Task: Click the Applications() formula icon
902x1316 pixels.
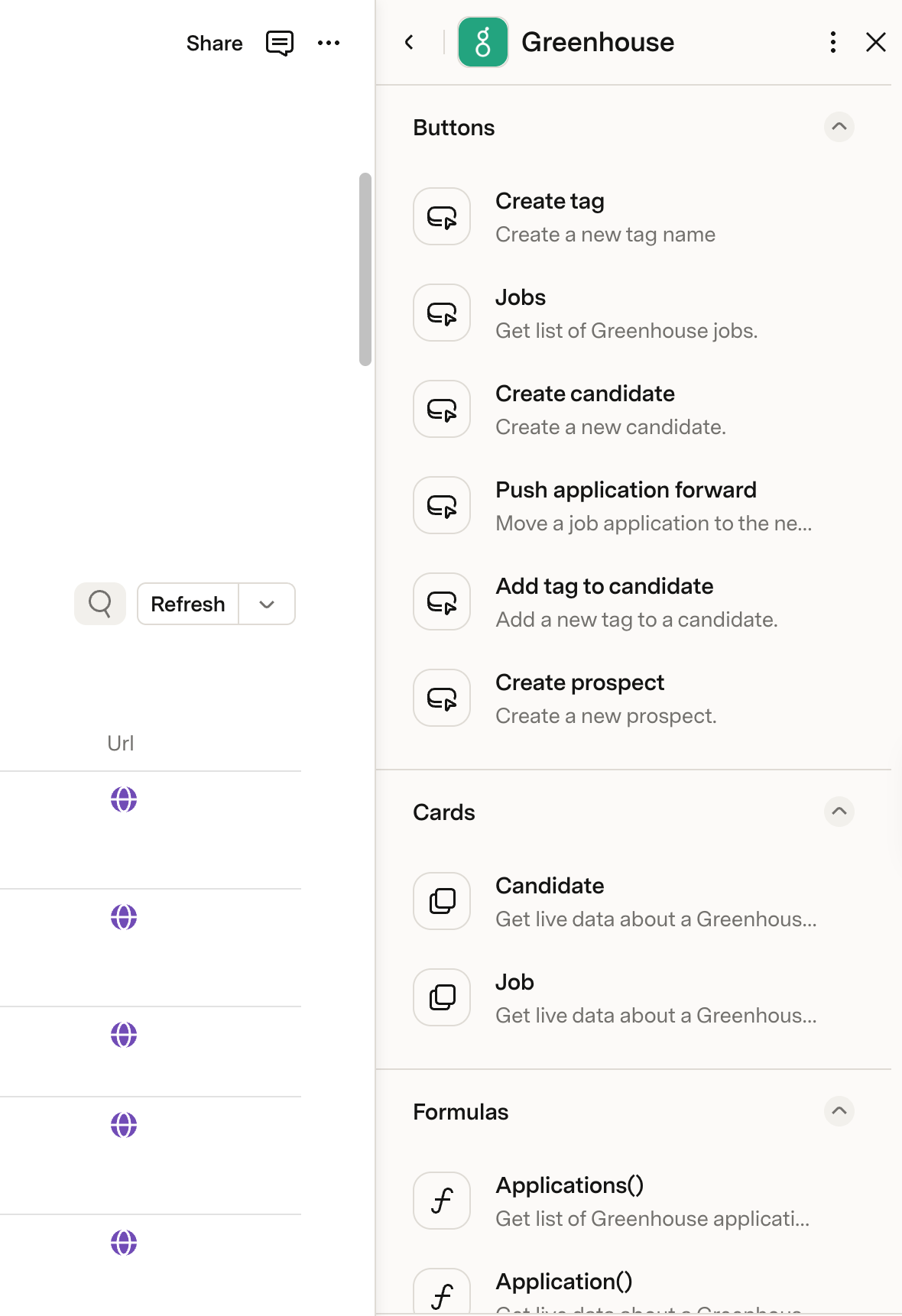Action: point(442,1201)
